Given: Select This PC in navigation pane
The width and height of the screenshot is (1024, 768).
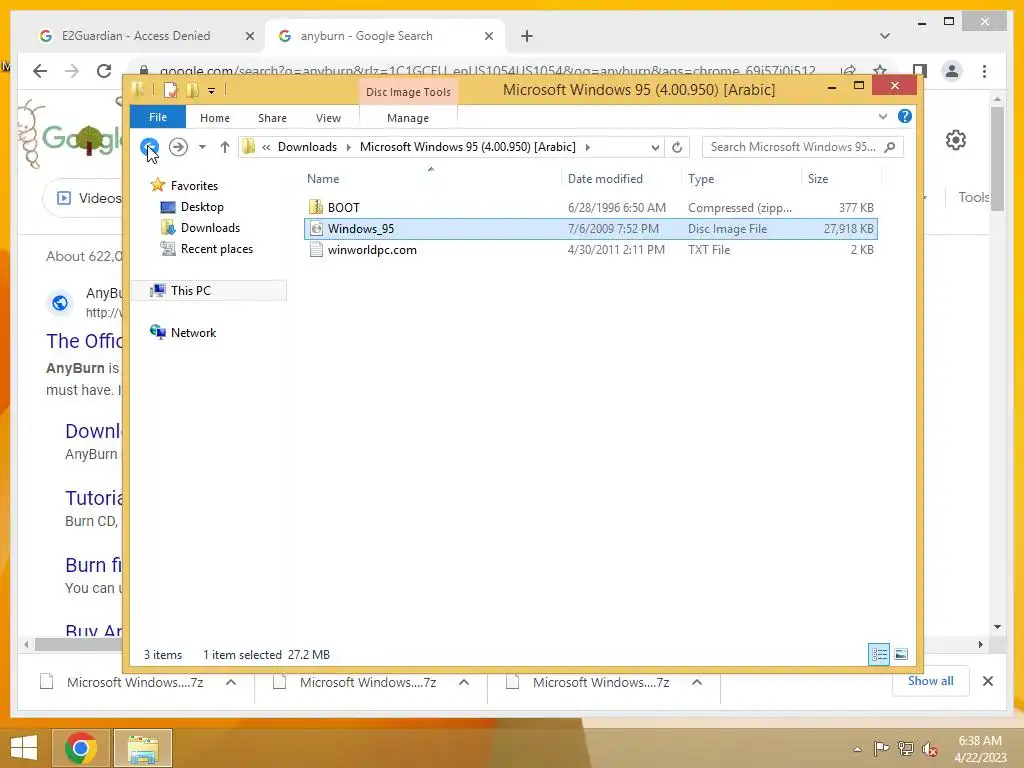Looking at the screenshot, I should [x=209, y=291].
